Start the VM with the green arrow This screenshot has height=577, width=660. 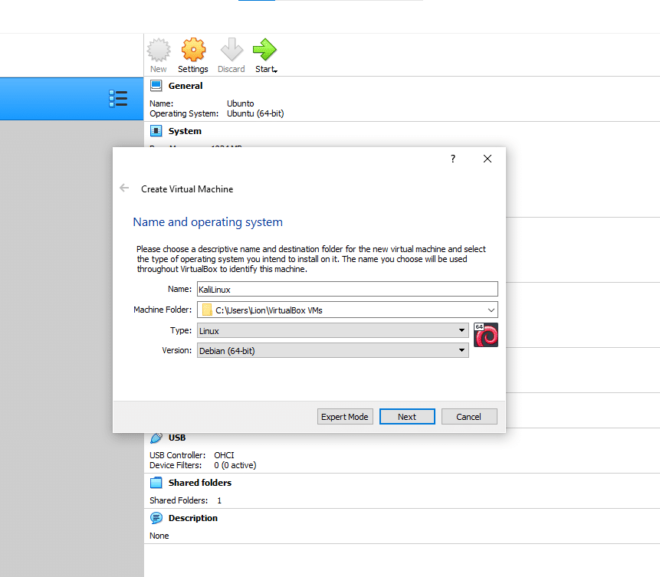pyautogui.click(x=264, y=50)
